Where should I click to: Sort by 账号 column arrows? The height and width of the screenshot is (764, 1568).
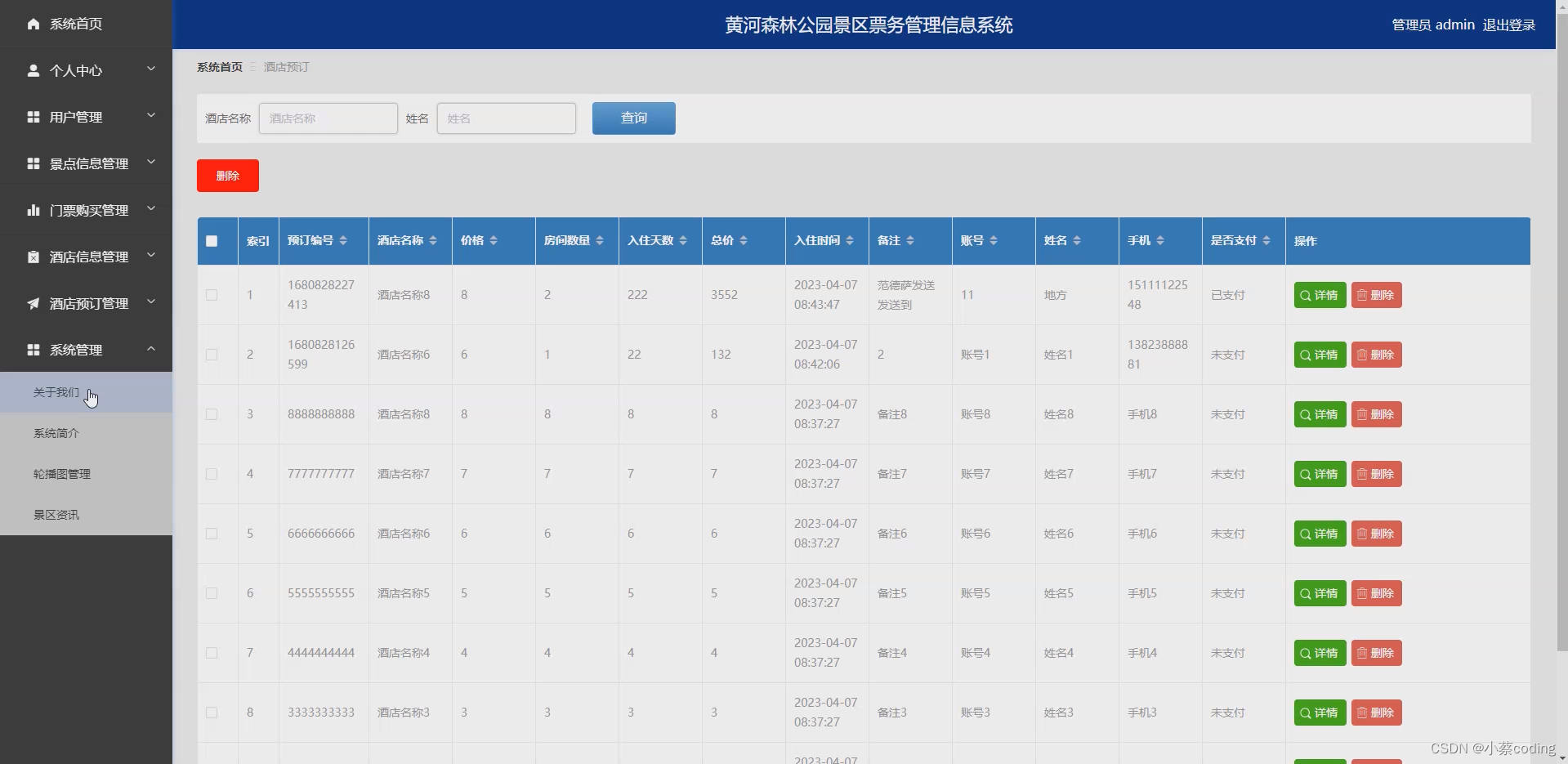tap(994, 240)
